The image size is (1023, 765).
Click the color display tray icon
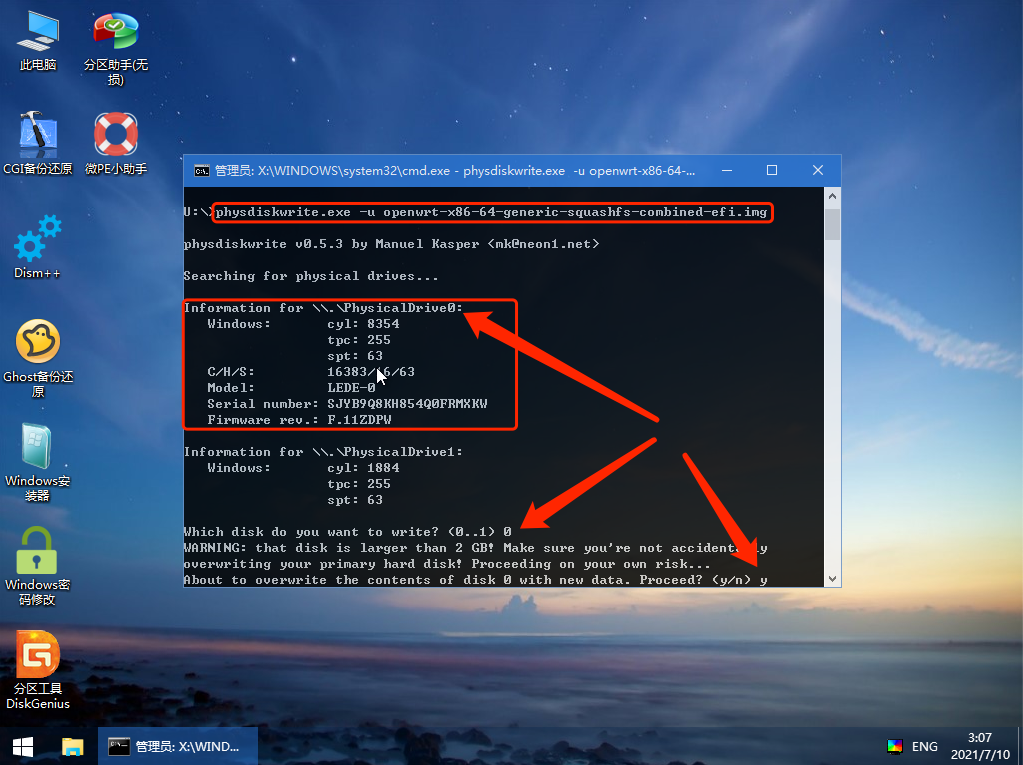point(894,747)
